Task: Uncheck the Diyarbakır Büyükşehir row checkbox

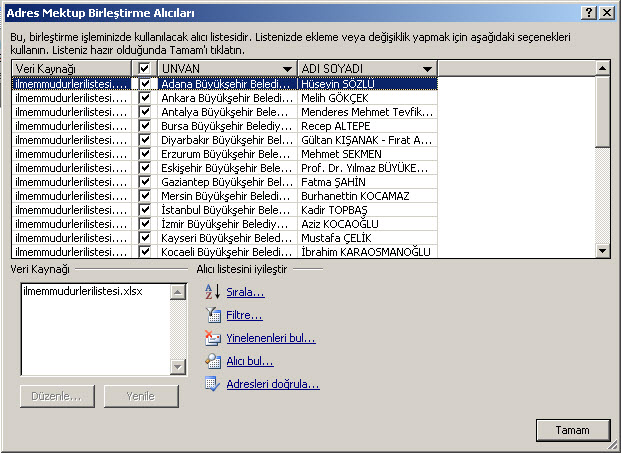Action: 145,139
